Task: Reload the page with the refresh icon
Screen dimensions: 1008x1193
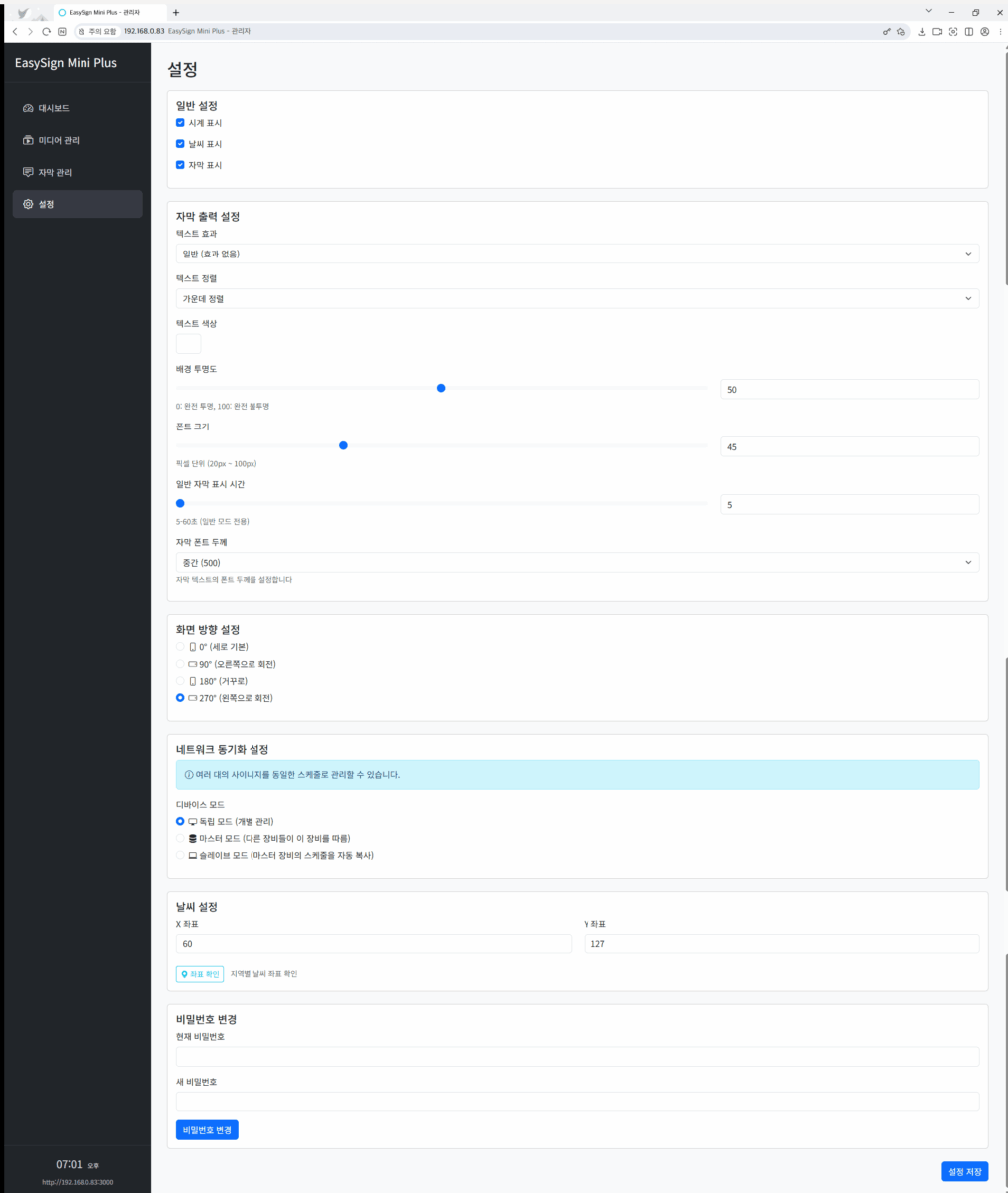Action: click(46, 32)
